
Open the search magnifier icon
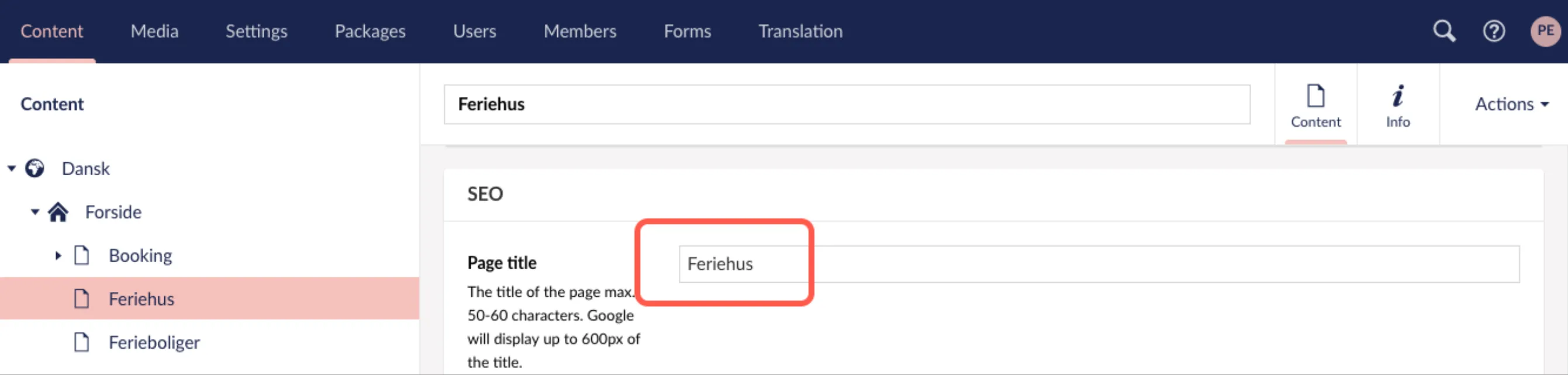(x=1444, y=31)
